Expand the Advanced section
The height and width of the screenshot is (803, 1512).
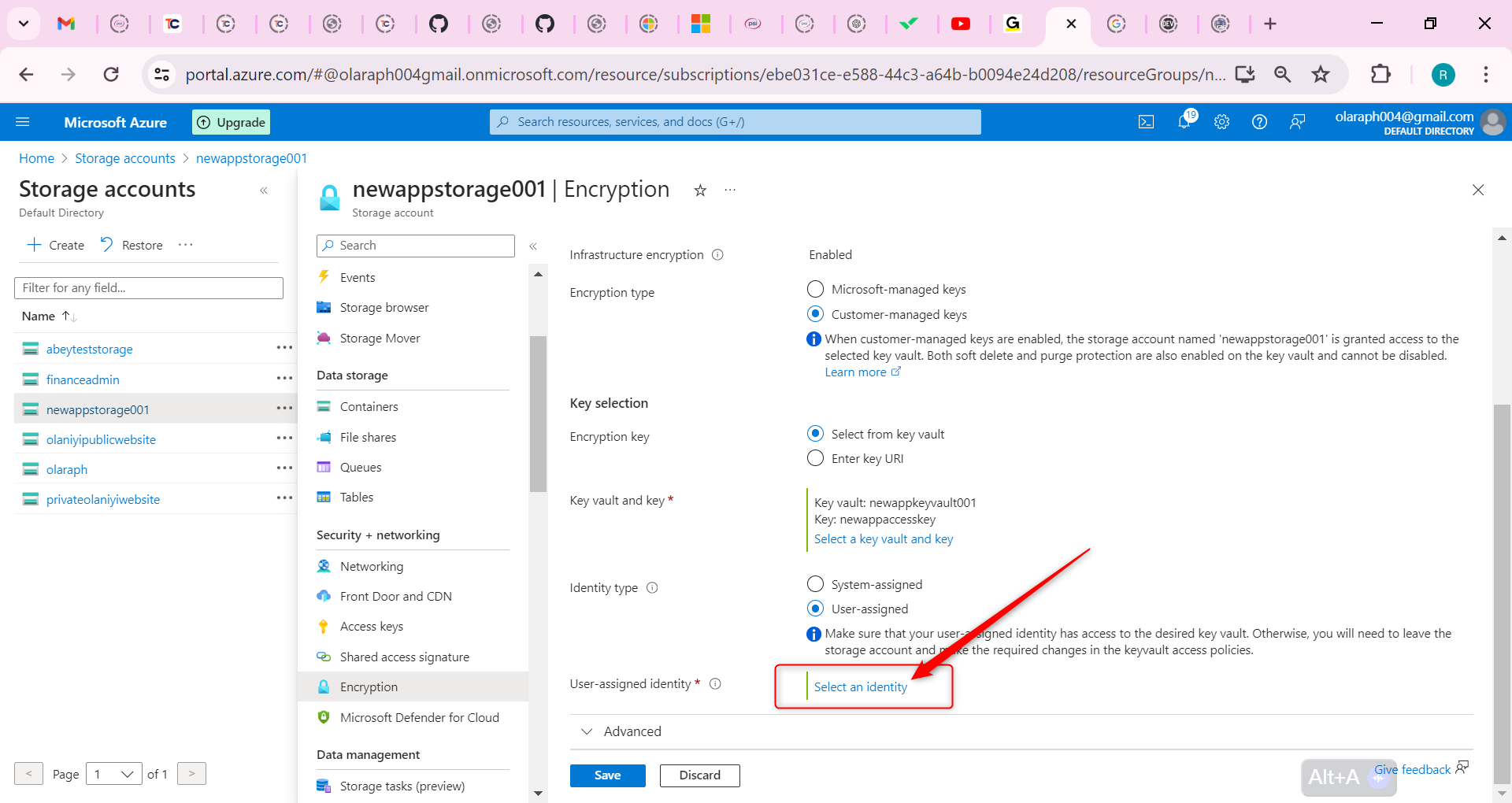622,731
